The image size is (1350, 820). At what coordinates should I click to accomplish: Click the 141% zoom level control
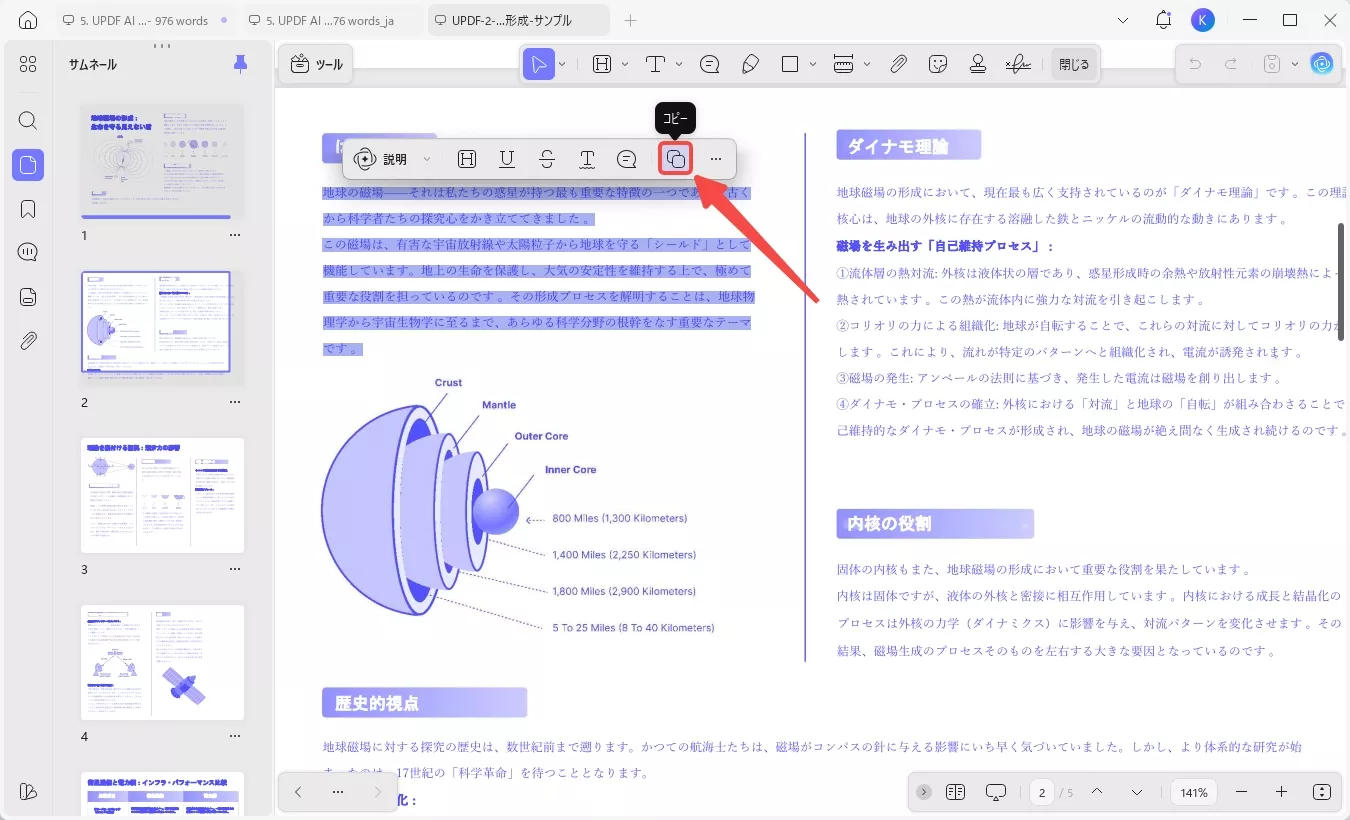click(x=1192, y=792)
